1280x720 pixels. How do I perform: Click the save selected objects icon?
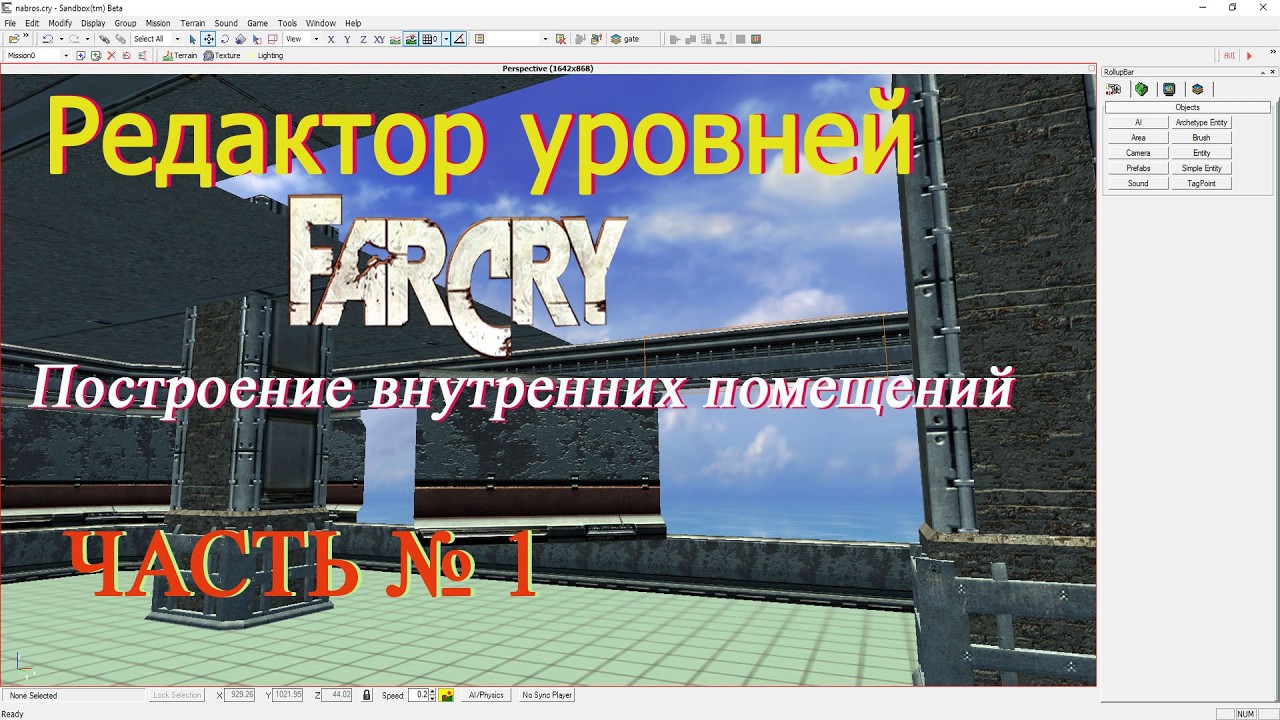click(x=580, y=39)
